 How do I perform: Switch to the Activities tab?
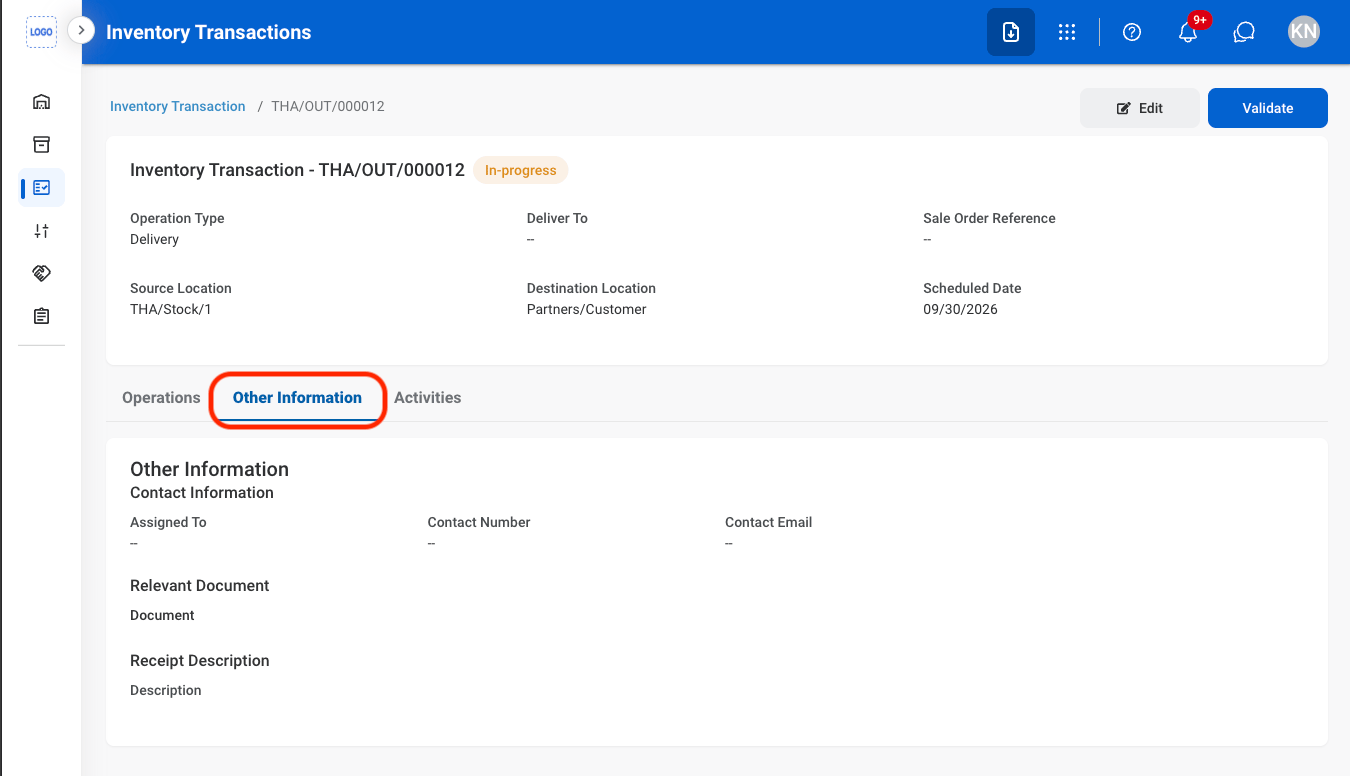[x=427, y=397]
